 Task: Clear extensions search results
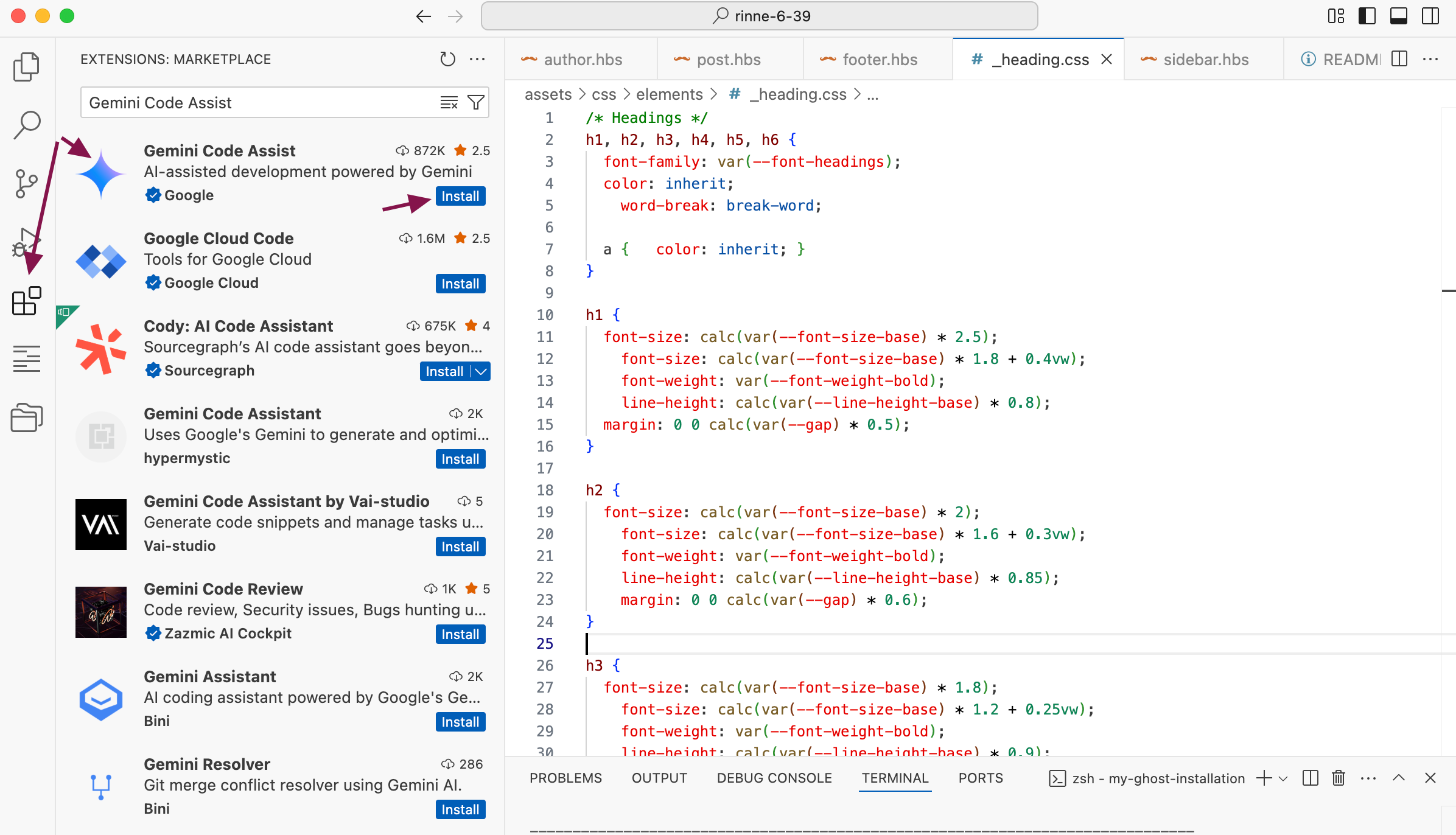[449, 102]
